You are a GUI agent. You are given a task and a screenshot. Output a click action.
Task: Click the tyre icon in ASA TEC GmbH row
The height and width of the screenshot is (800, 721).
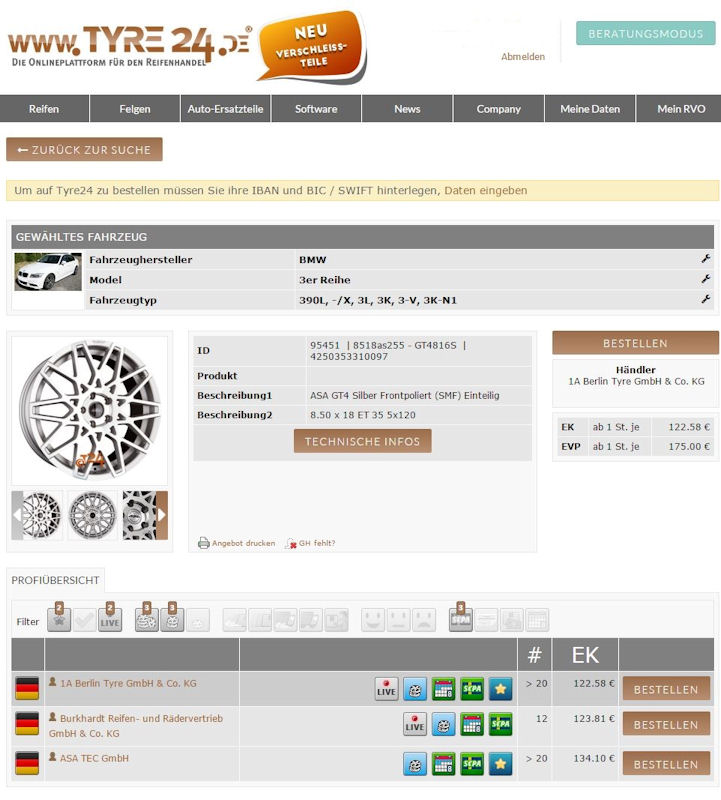click(415, 764)
